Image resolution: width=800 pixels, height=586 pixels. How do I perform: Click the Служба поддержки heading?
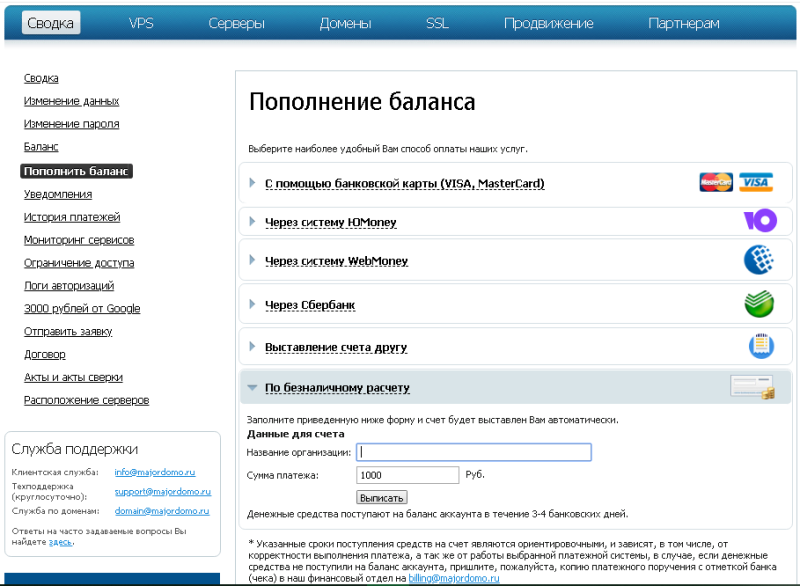[74, 449]
